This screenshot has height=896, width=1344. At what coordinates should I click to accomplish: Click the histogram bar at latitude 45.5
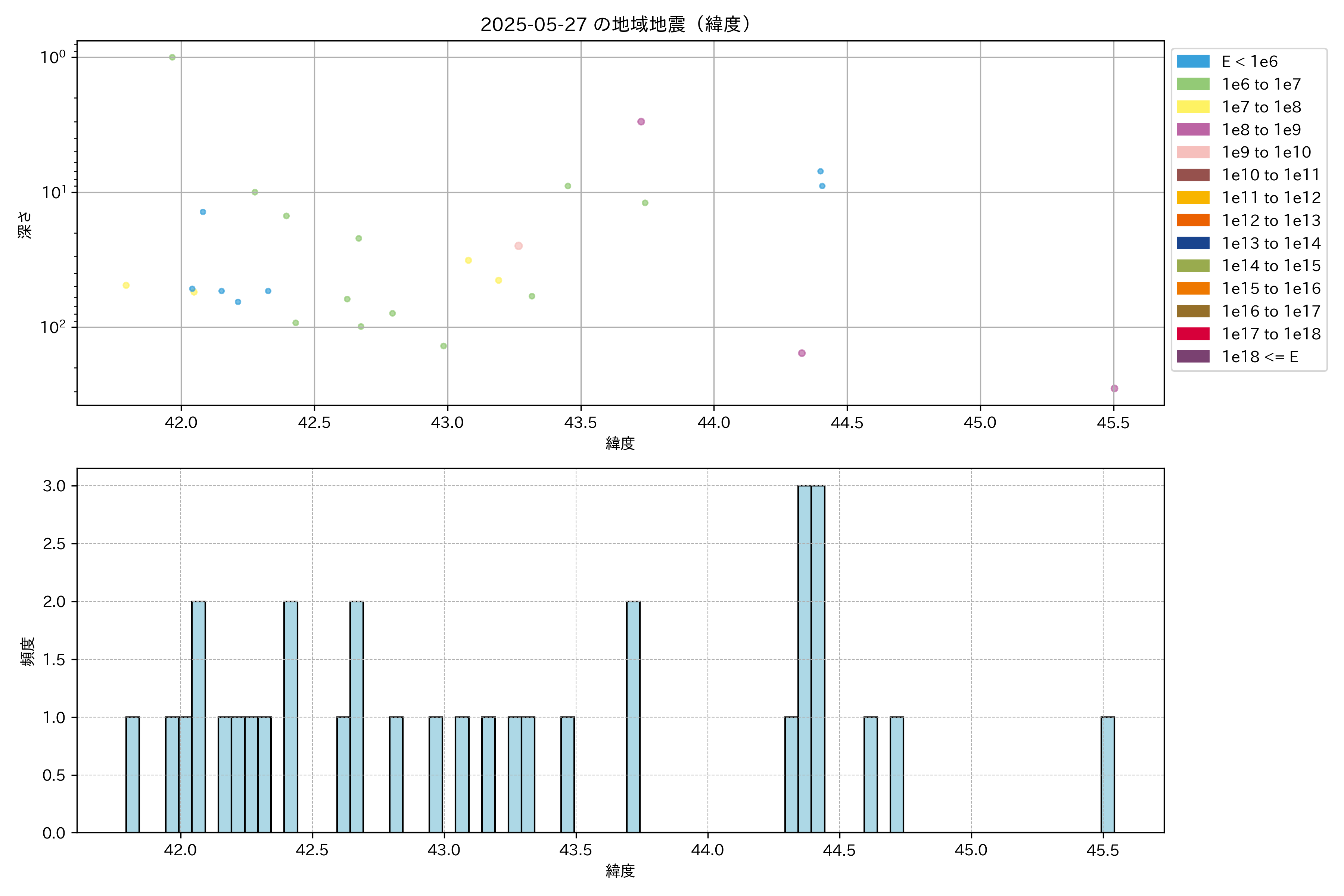(1107, 774)
